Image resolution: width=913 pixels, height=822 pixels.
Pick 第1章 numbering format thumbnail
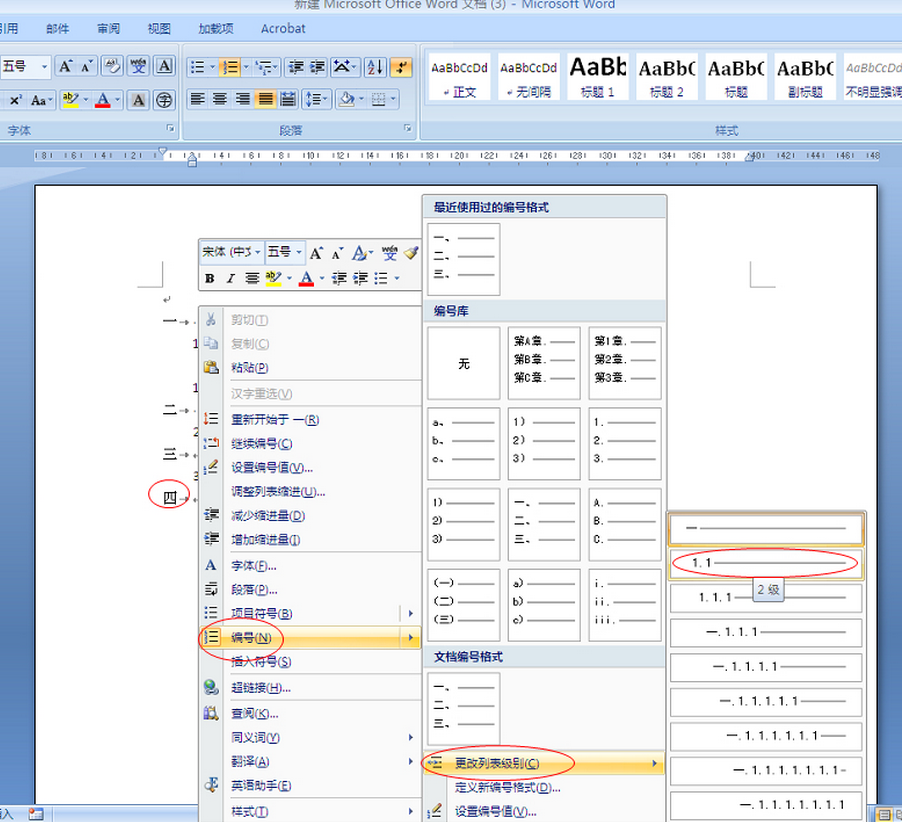coord(625,363)
